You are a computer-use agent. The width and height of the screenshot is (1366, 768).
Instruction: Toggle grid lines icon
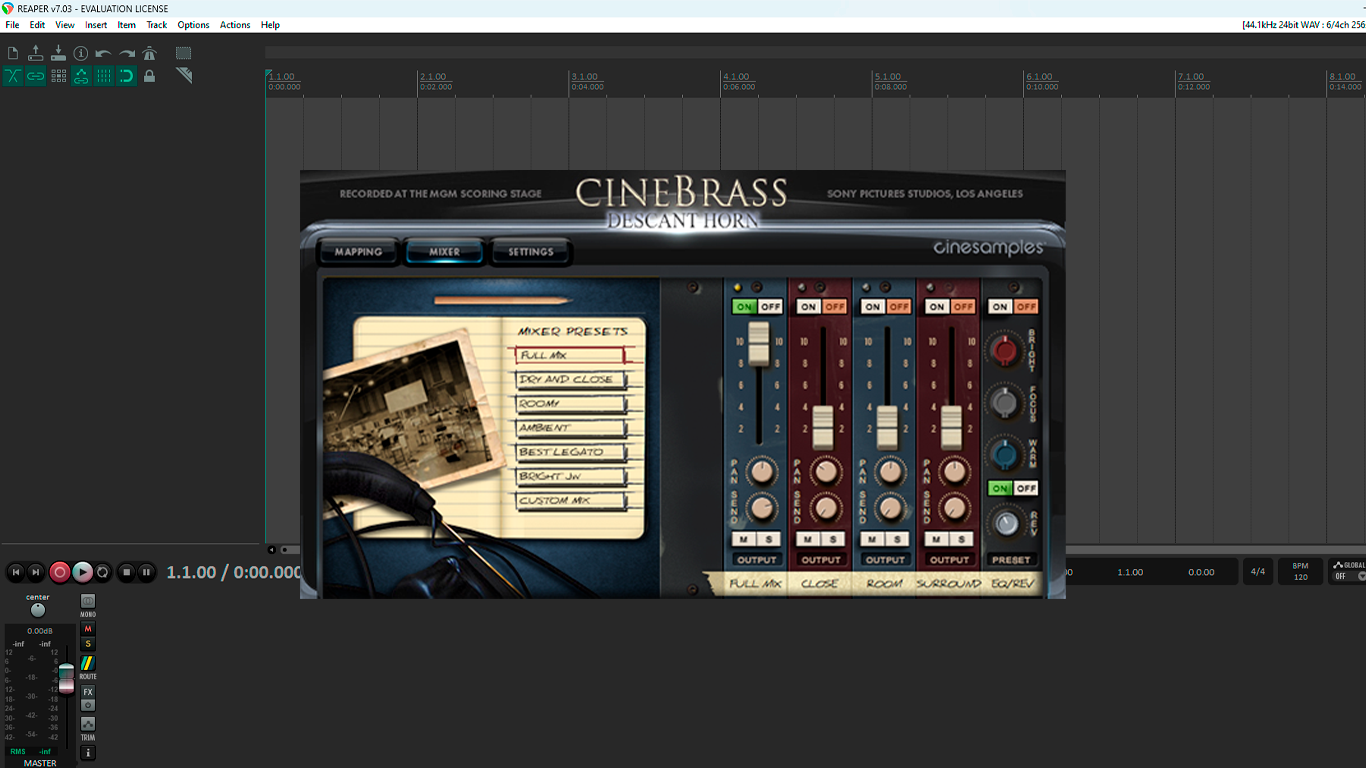(103, 76)
